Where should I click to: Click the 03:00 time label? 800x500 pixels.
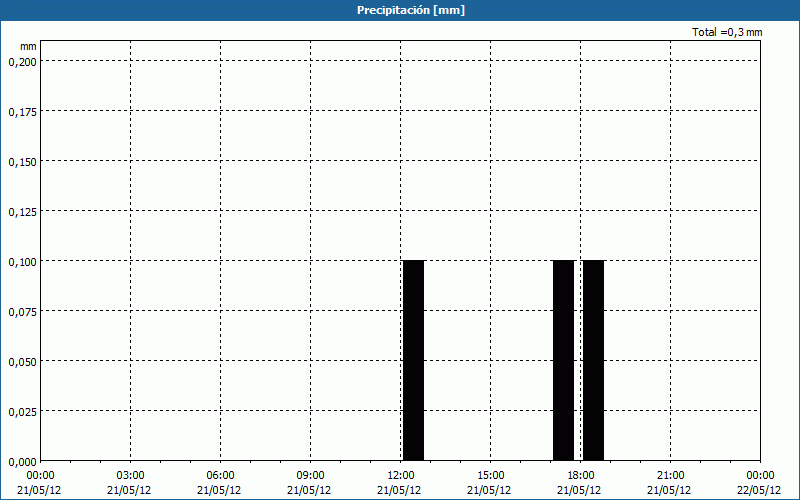pyautogui.click(x=130, y=475)
